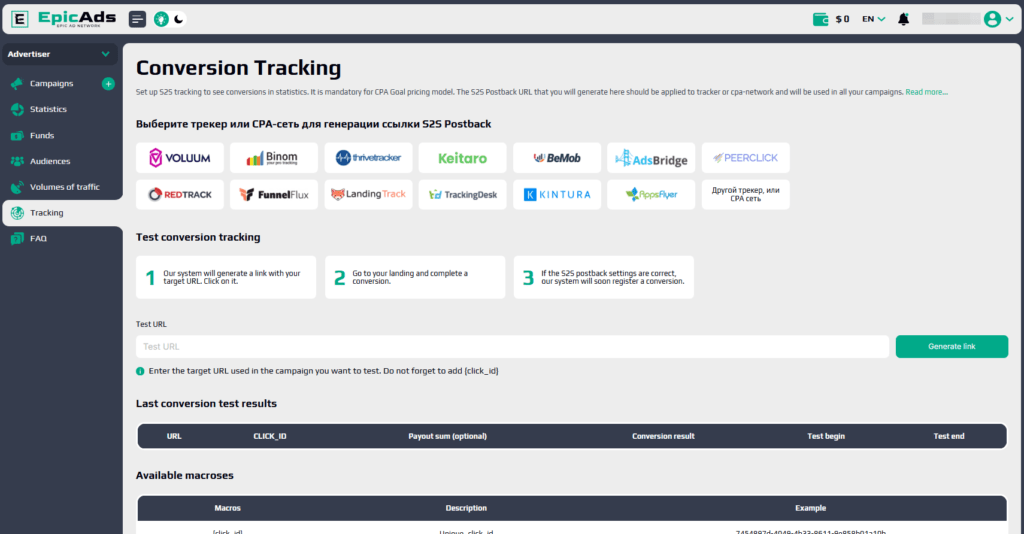The image size is (1024, 534).
Task: Select the Binom tracker
Action: (274, 158)
